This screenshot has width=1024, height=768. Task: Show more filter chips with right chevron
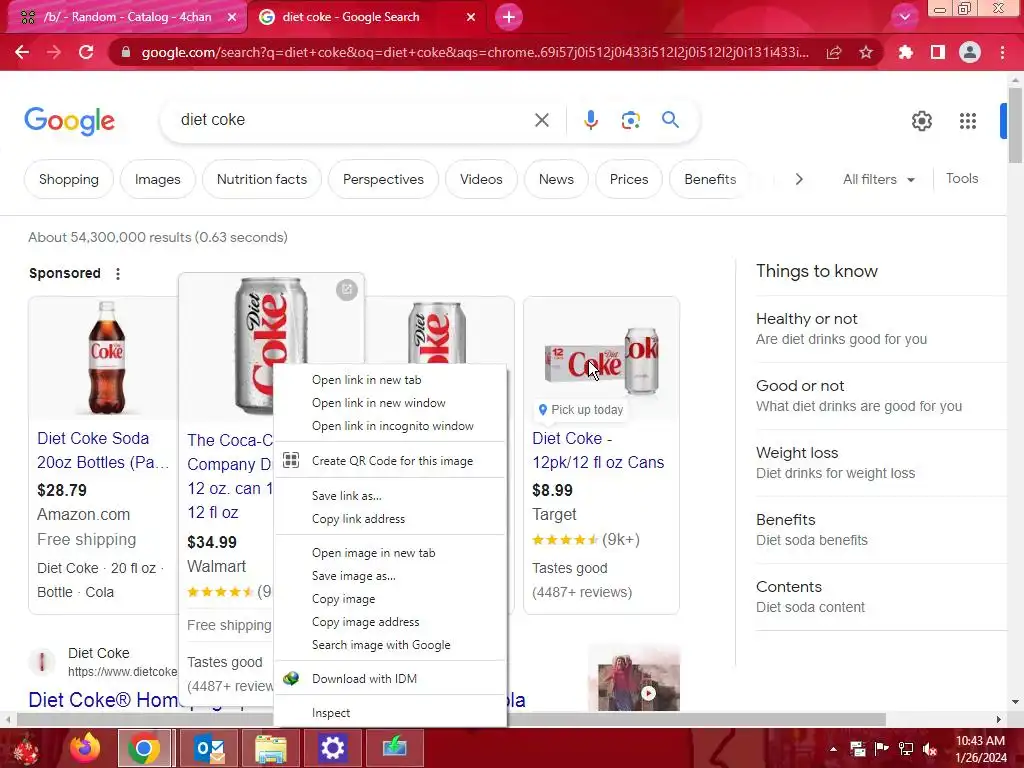click(x=799, y=179)
